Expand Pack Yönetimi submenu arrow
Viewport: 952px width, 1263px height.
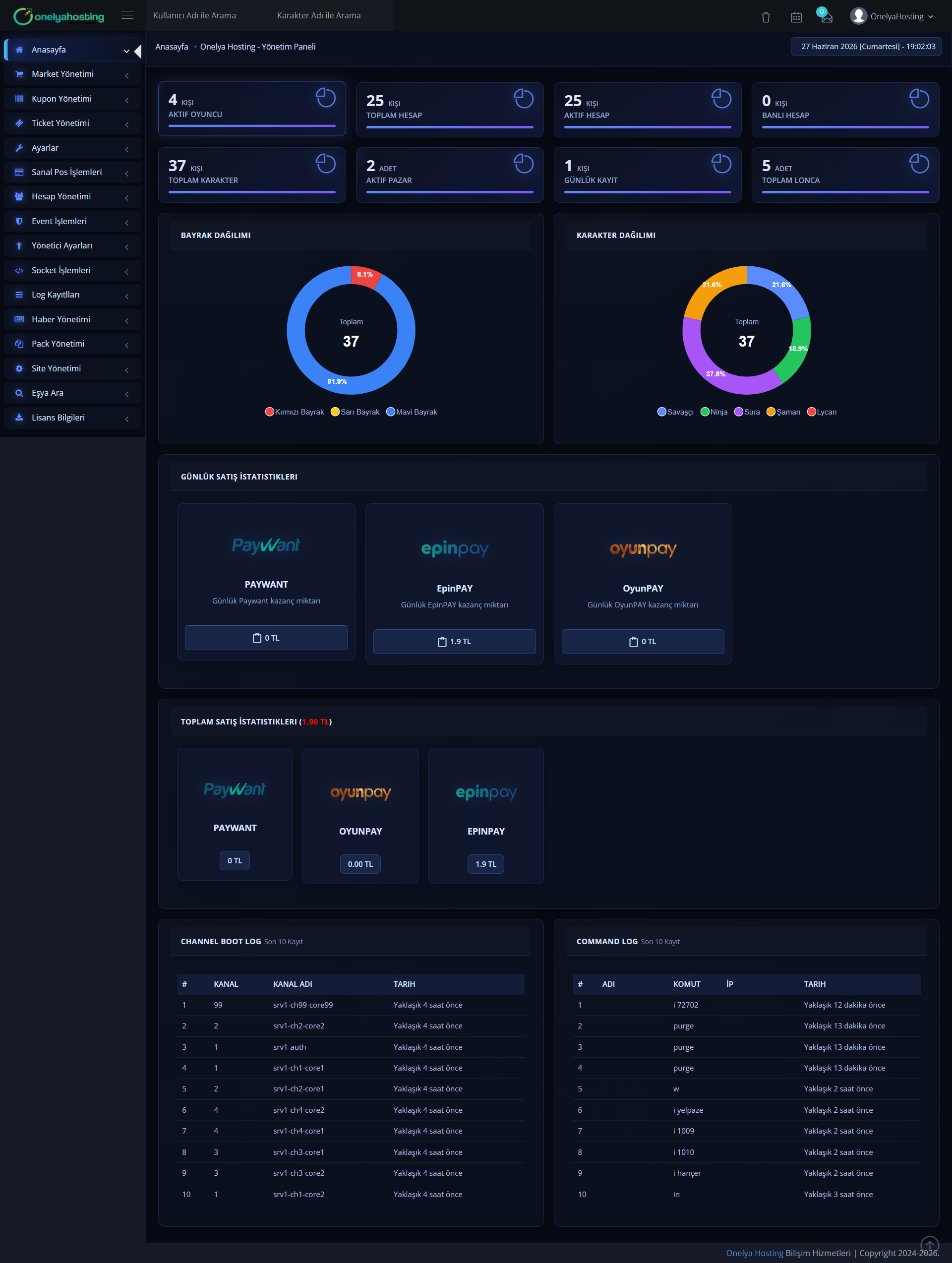coord(127,346)
